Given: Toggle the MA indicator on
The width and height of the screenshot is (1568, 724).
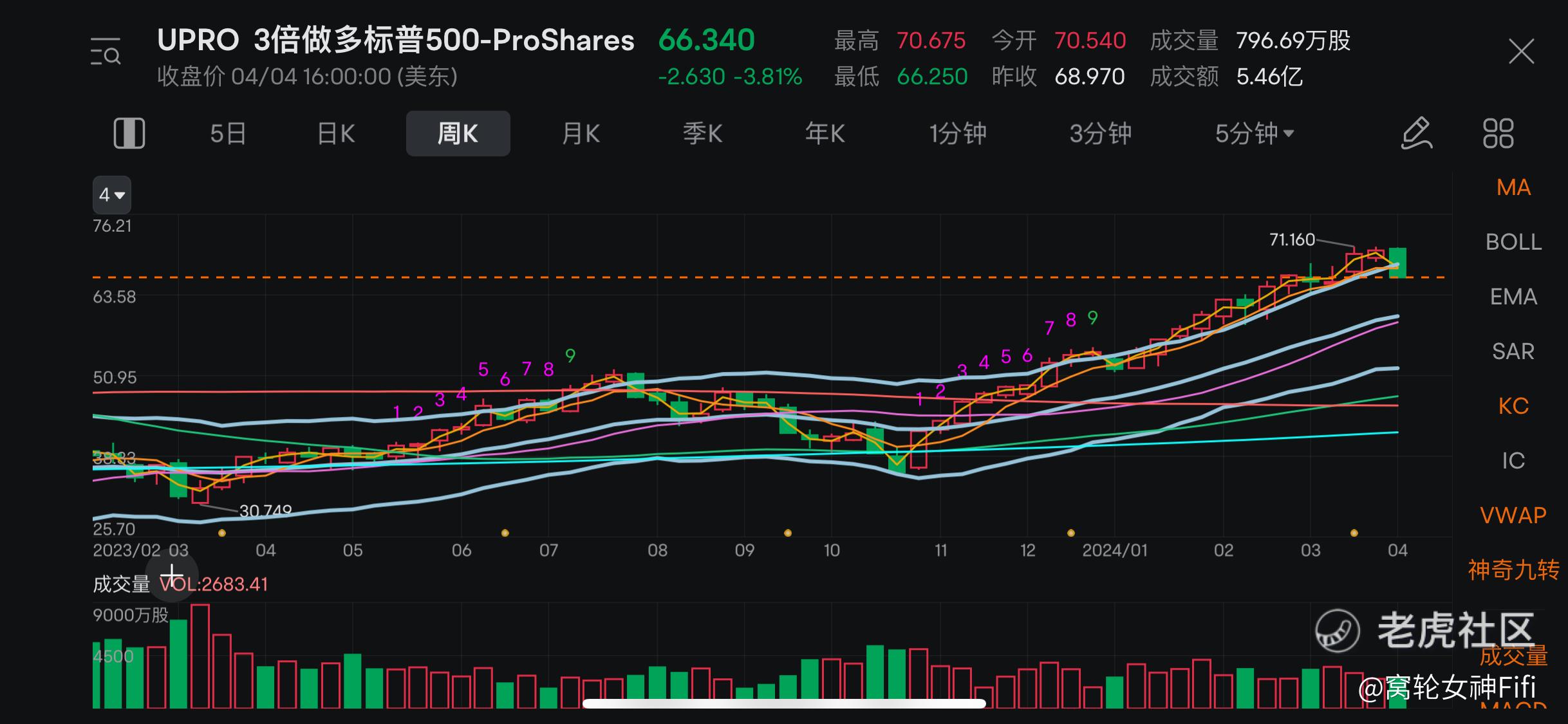Looking at the screenshot, I should 1513,188.
